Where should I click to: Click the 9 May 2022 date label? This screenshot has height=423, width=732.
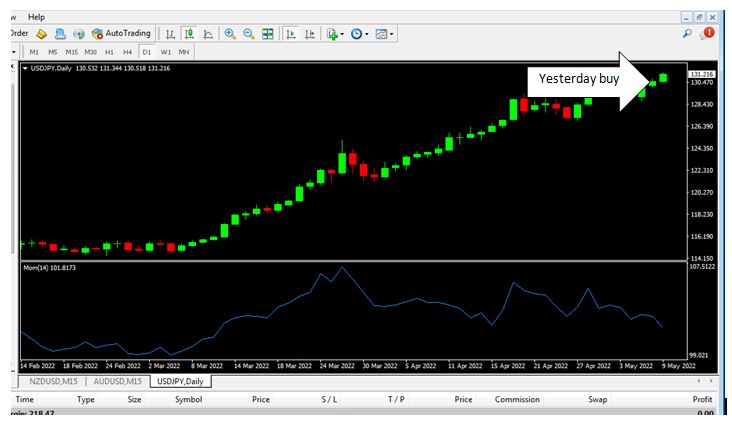click(679, 366)
